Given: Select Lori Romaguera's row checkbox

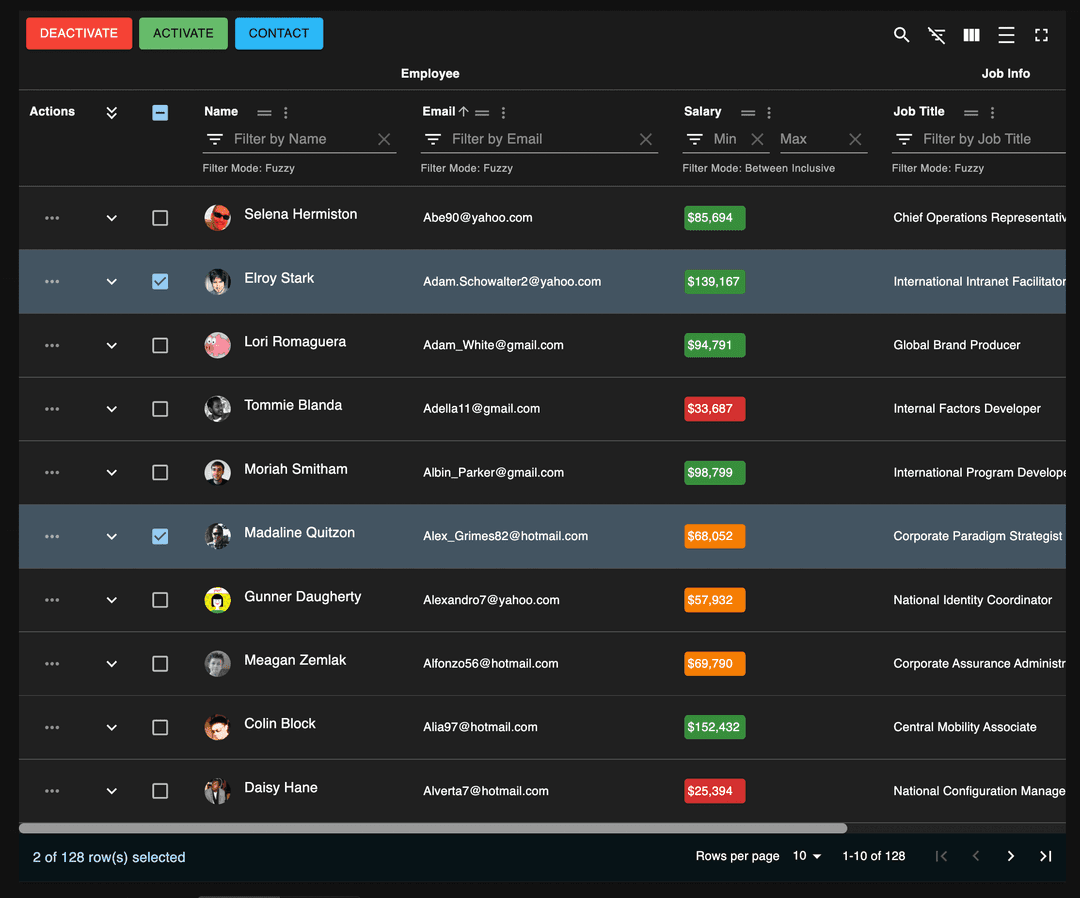Looking at the screenshot, I should (x=160, y=345).
